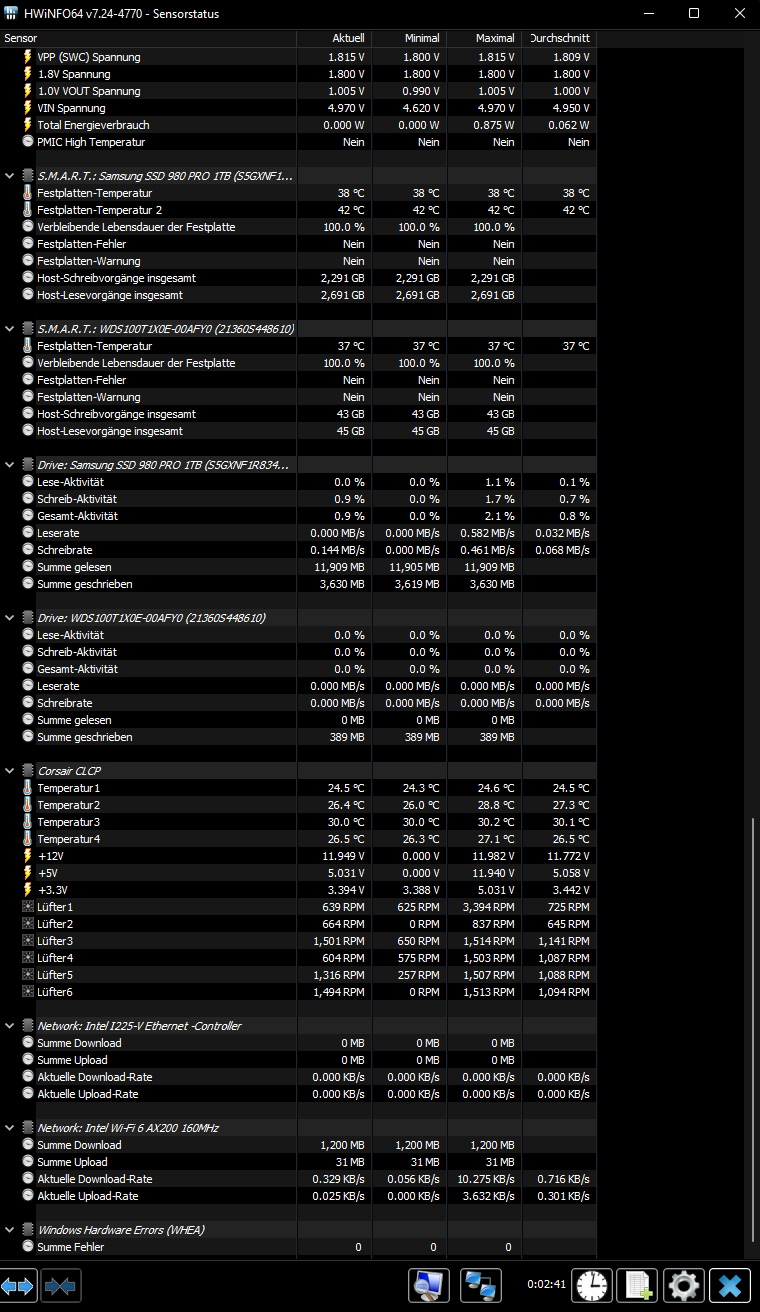
Task: Collapse the Intel Wi-Fi 6 AX200 group
Action: (9, 1128)
